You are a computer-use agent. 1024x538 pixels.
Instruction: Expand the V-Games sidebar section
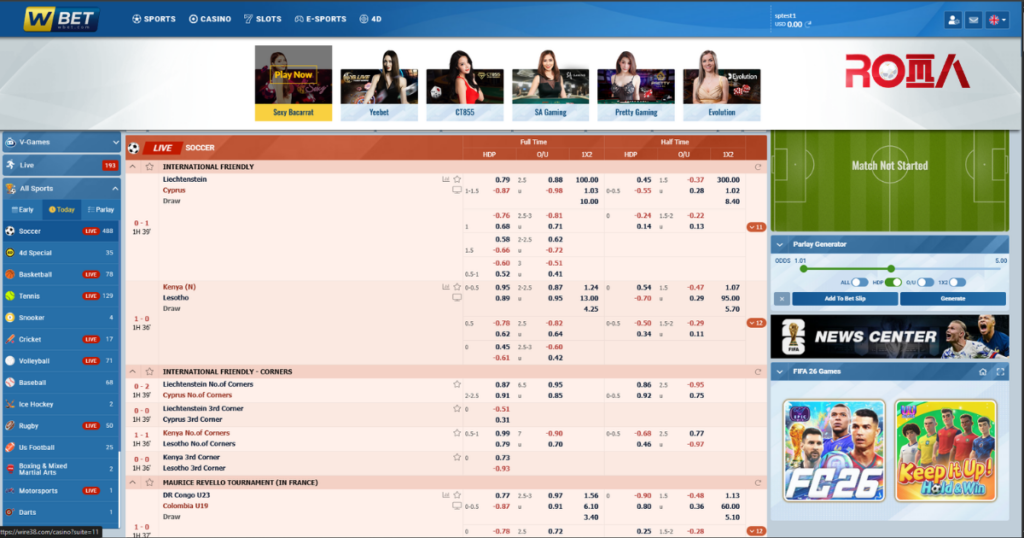click(61, 142)
